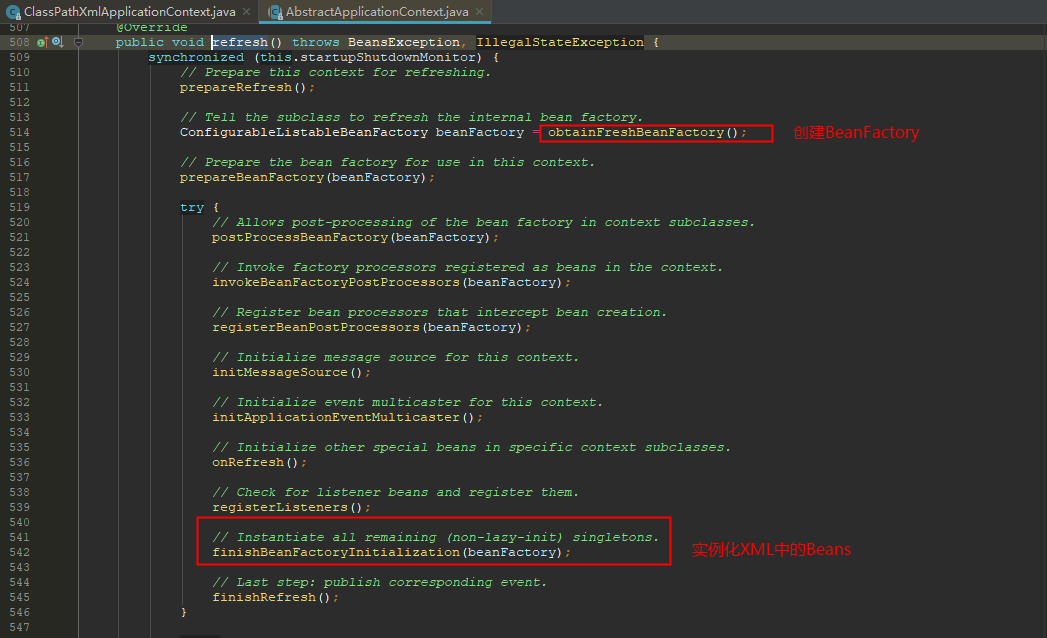Click comment 'Check for listener beans'

[x=395, y=492]
